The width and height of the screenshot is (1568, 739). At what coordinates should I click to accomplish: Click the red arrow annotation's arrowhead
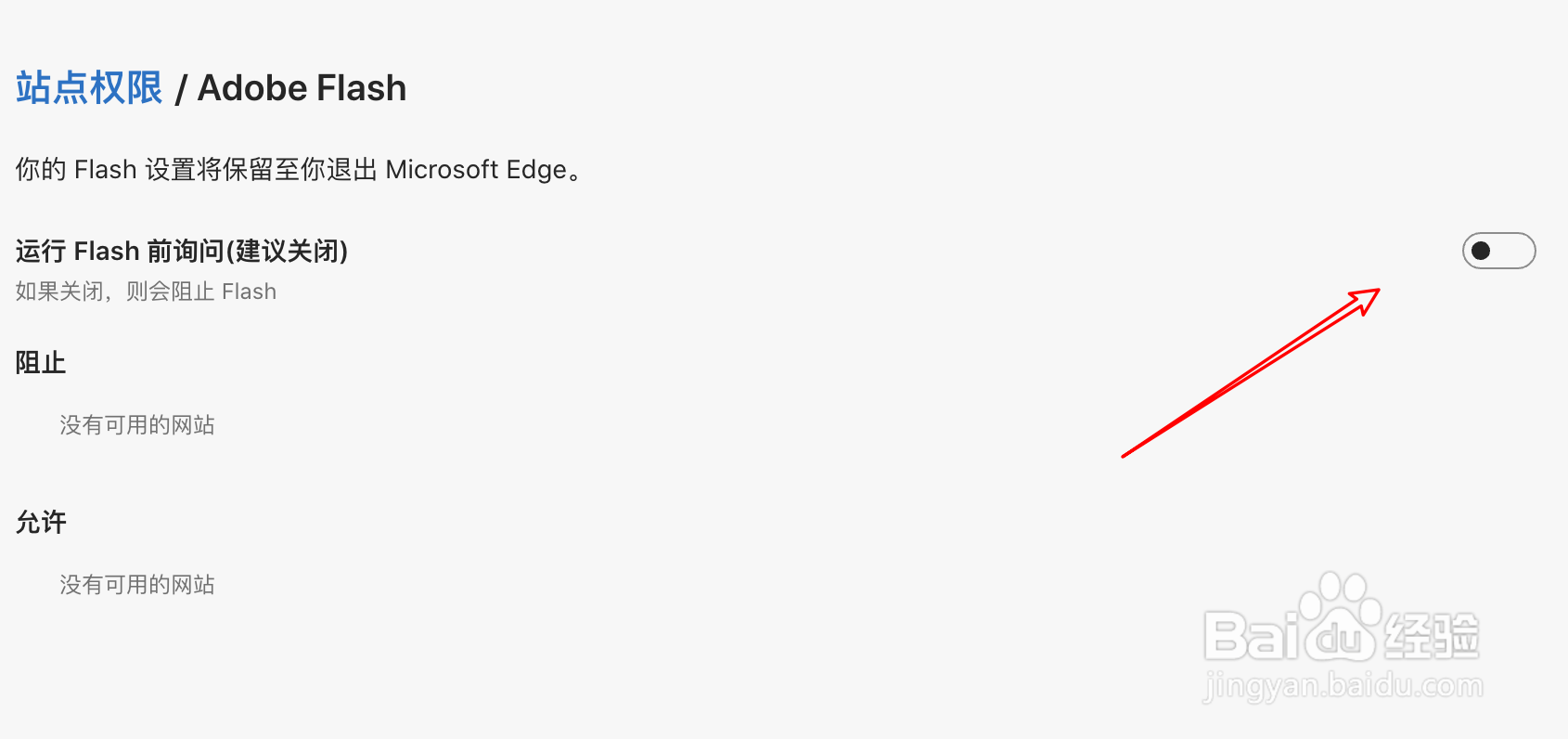coord(1366,300)
